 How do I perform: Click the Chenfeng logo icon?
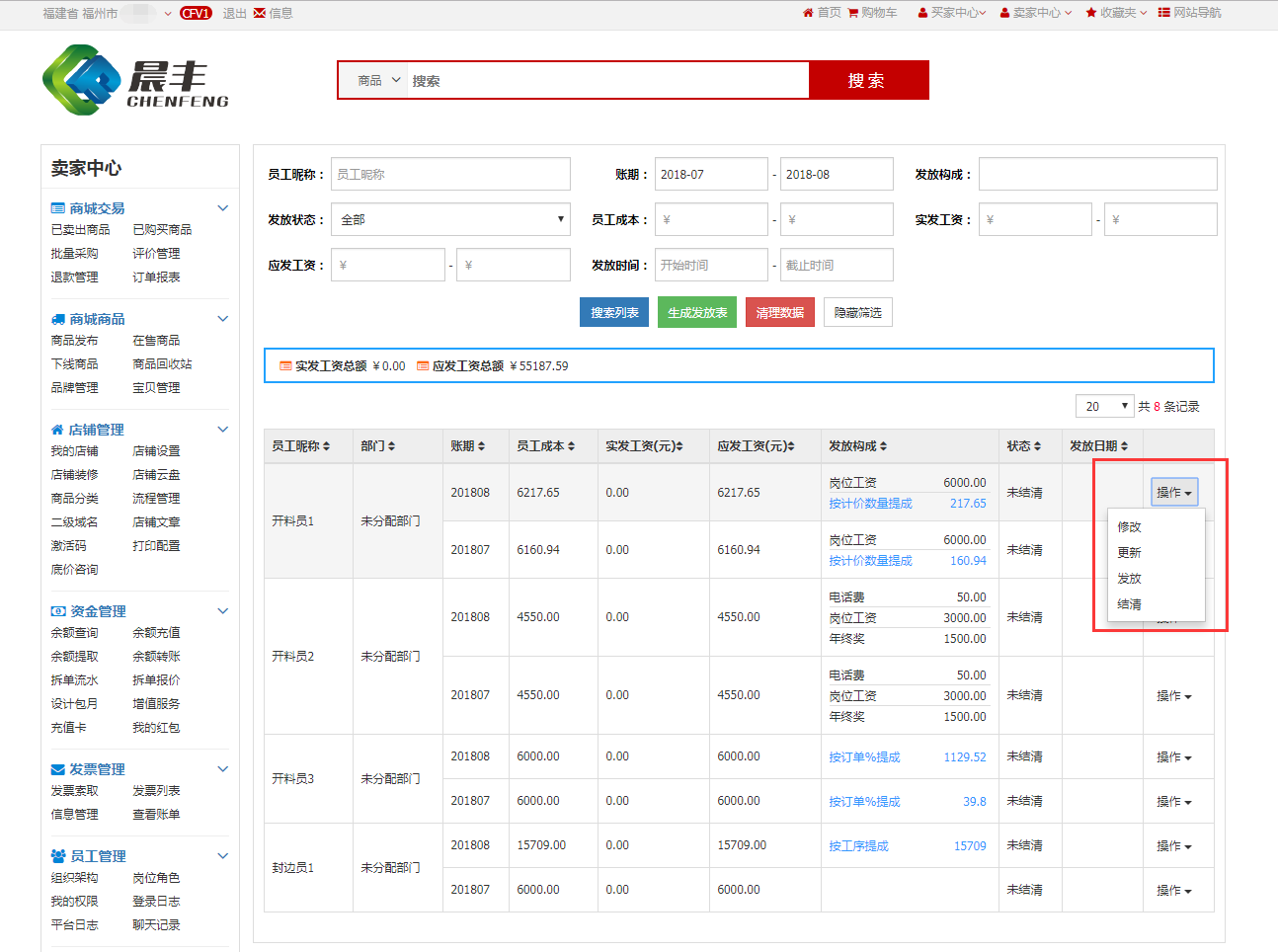tap(81, 80)
